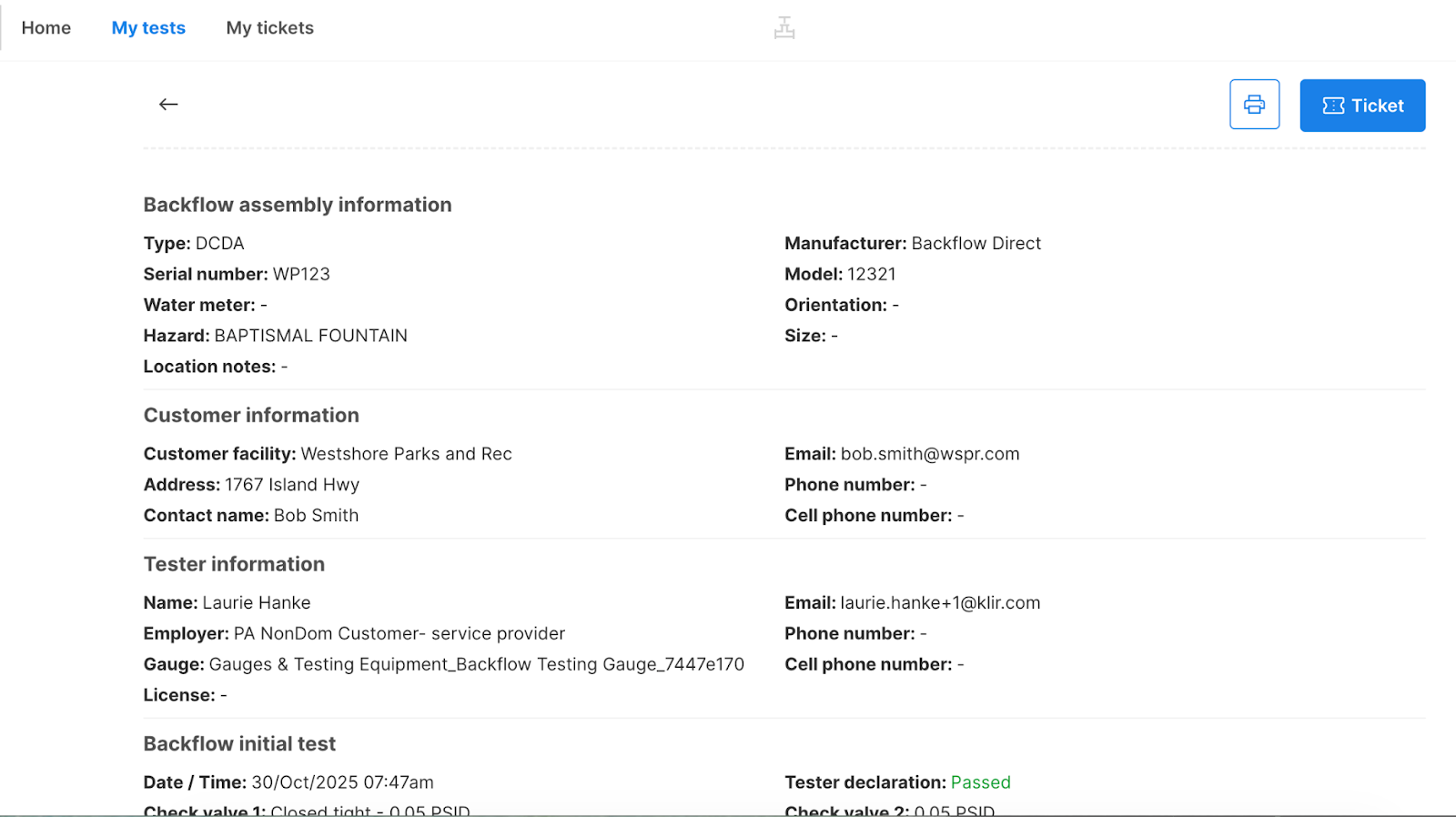Click the serial number value WP123
The image size is (1456, 817).
301,274
